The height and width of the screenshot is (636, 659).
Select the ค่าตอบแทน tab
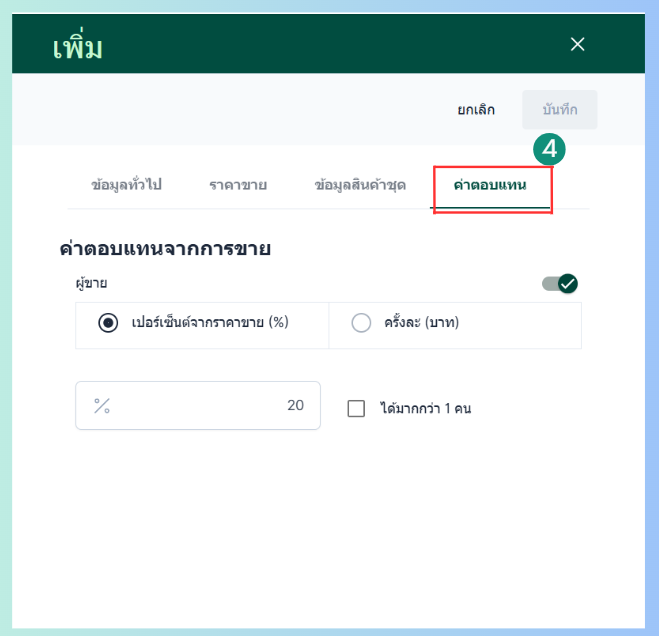pos(490,185)
